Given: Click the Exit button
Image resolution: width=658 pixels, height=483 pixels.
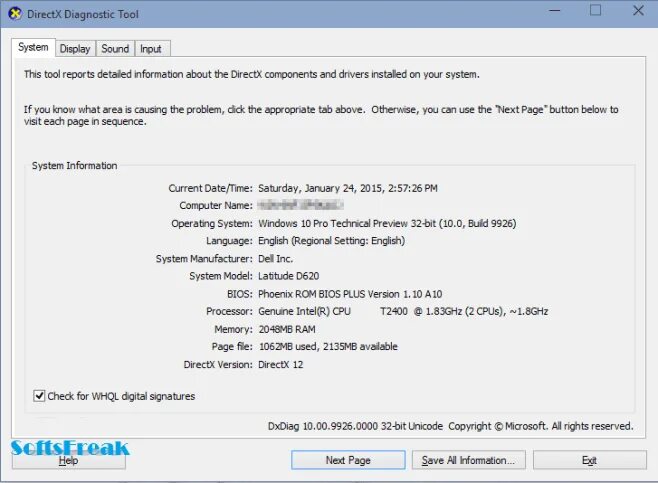Looking at the screenshot, I should pyautogui.click(x=589, y=460).
